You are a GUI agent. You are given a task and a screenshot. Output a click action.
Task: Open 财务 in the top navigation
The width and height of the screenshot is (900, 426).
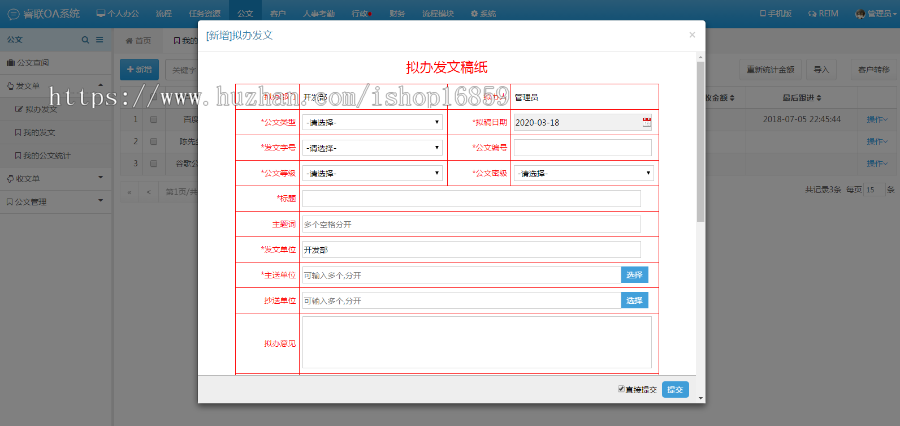pos(397,13)
